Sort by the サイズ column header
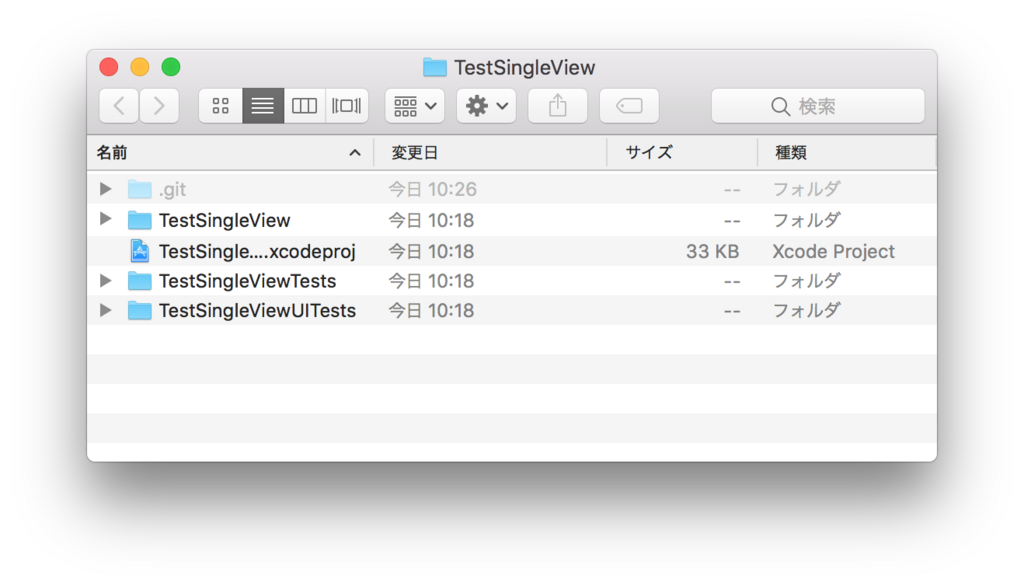1024x586 pixels. click(682, 153)
